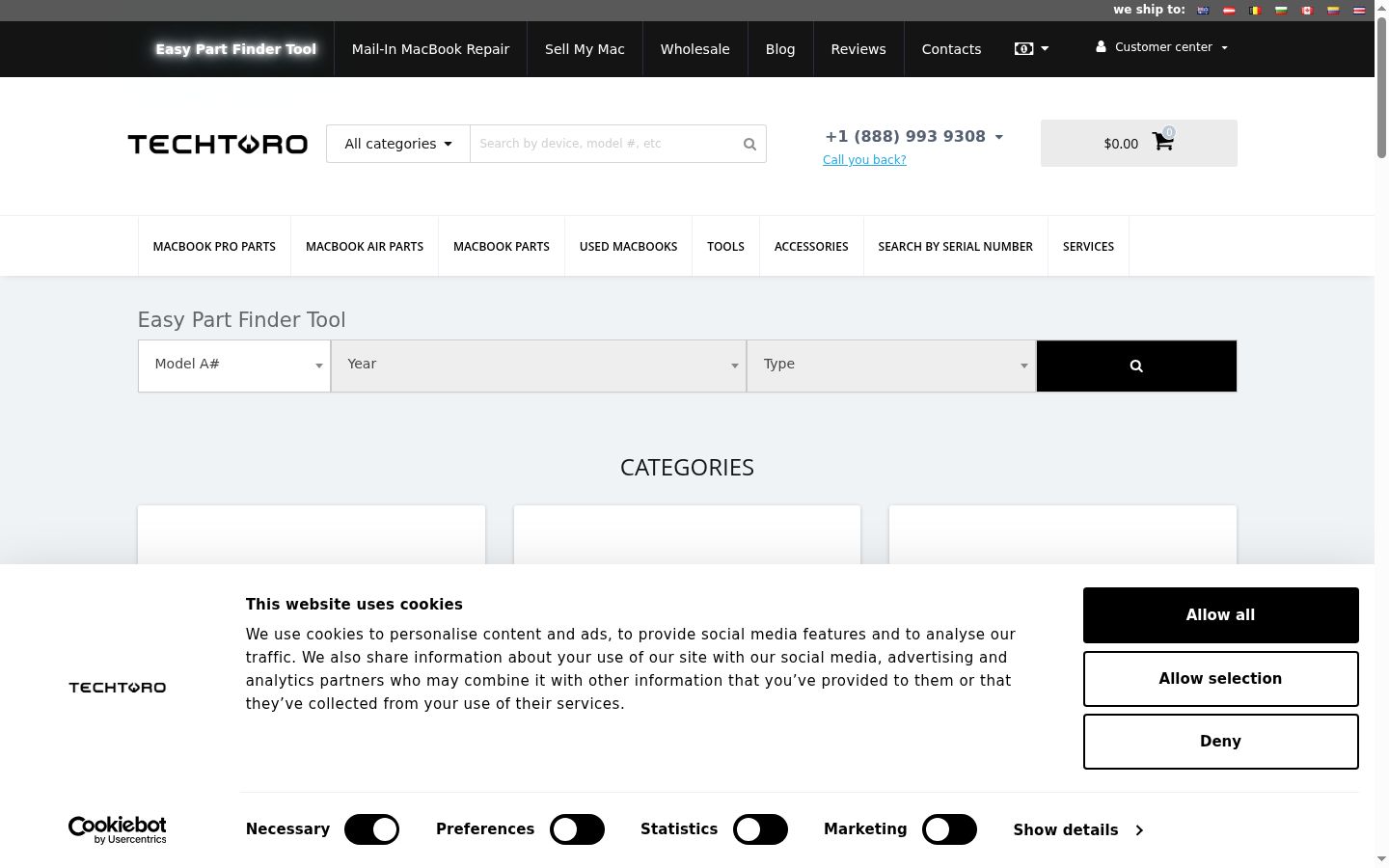Expand the Model A# dropdown
This screenshot has width=1389, height=868.
pyautogui.click(x=234, y=366)
